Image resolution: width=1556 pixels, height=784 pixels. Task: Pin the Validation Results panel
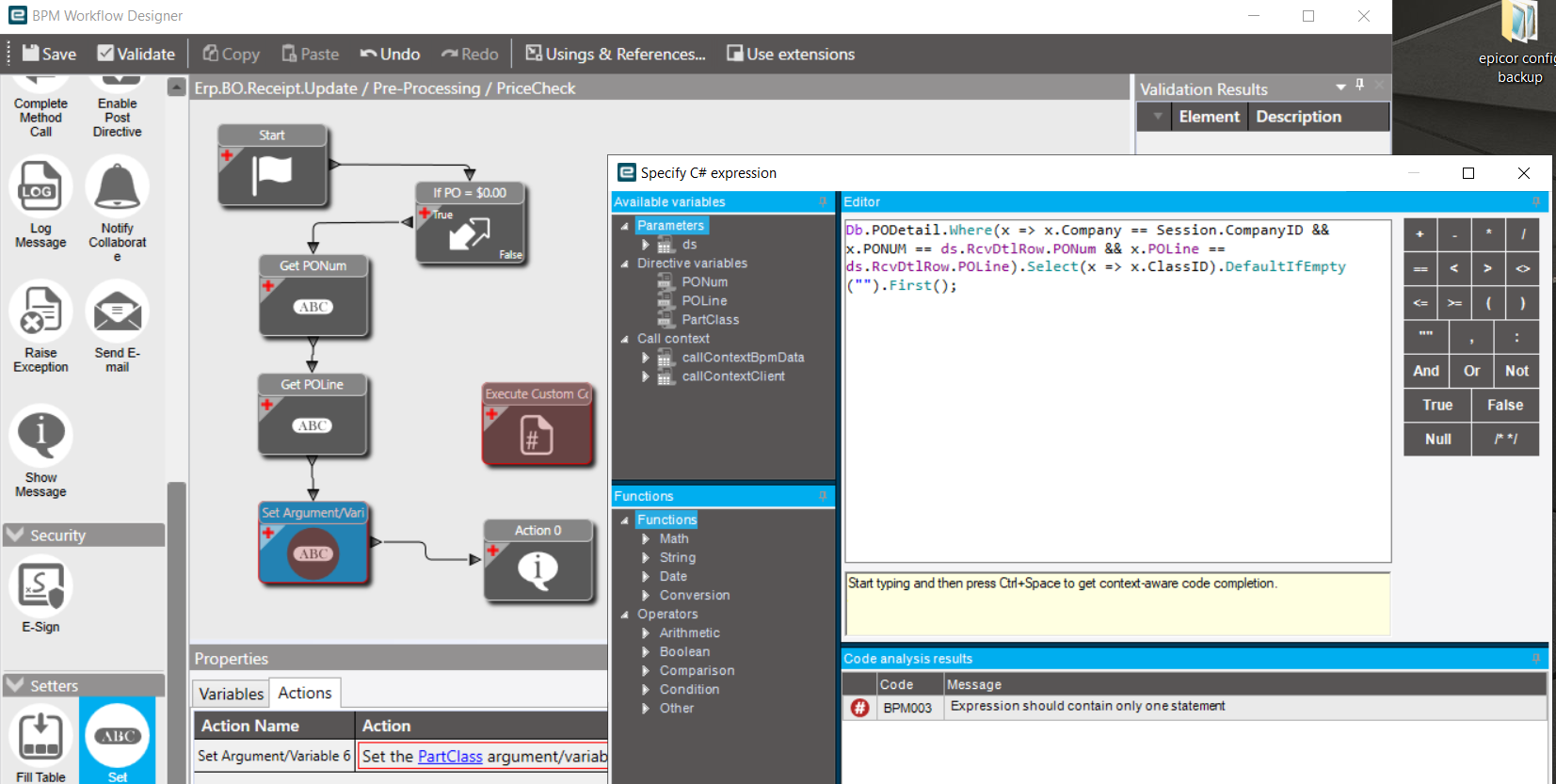pyautogui.click(x=1359, y=85)
